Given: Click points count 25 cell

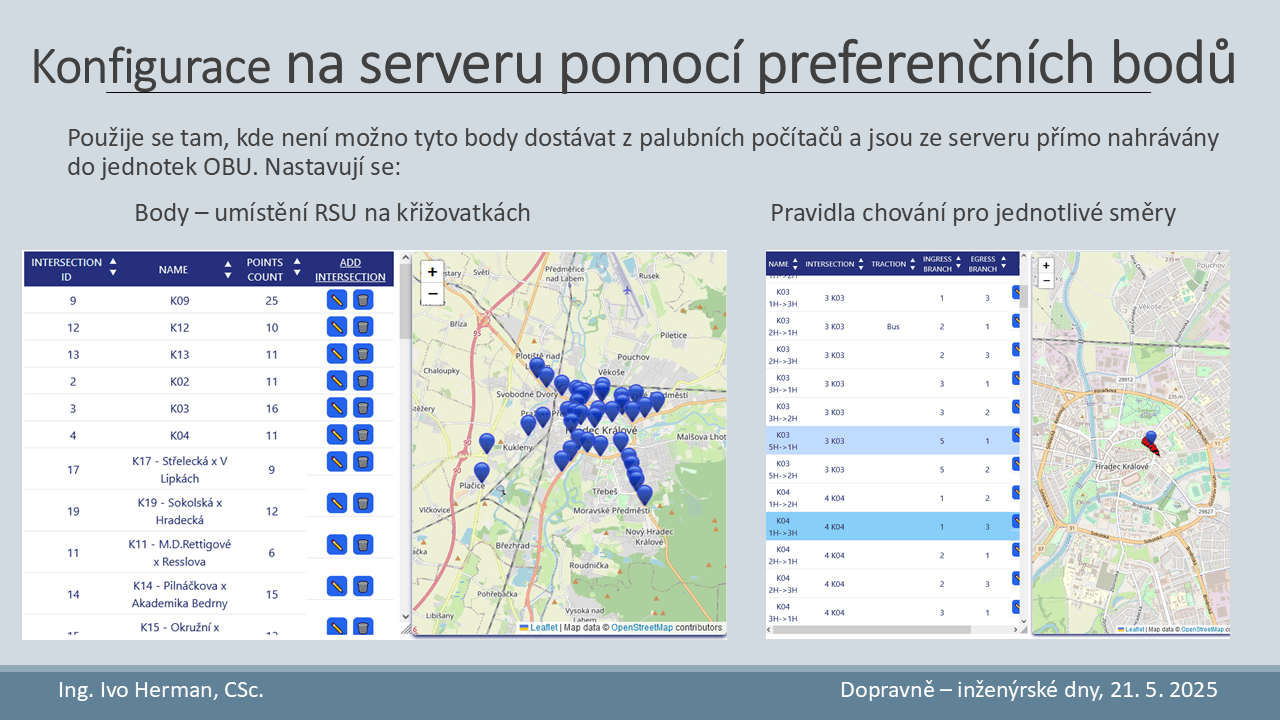Looking at the screenshot, I should click(272, 300).
